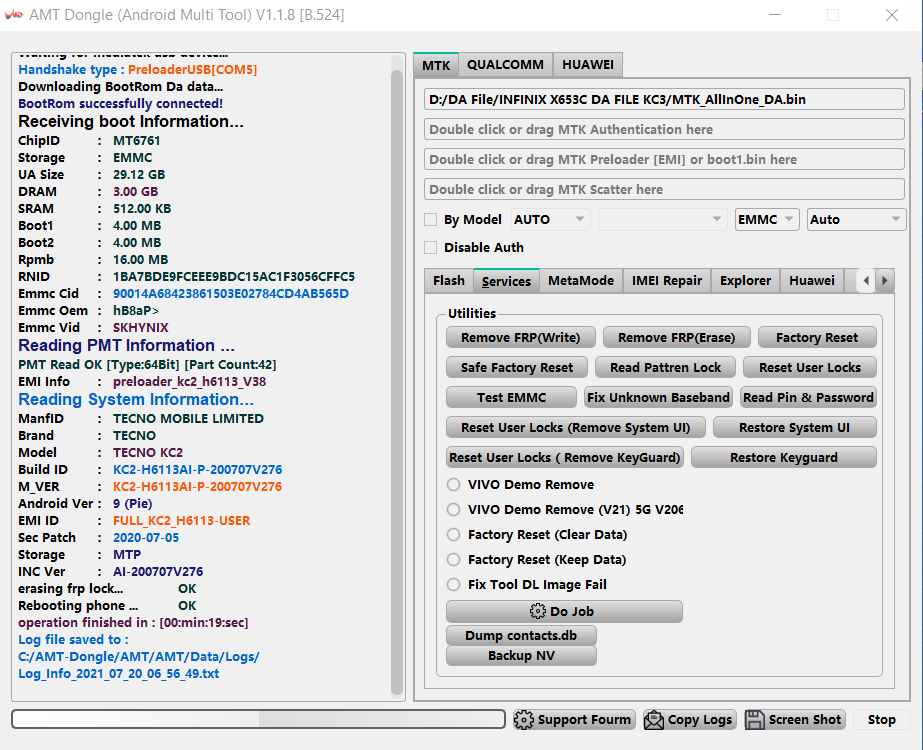Image resolution: width=923 pixels, height=750 pixels.
Task: Select VIVO Demo Remove (V21) 5G option
Action: point(453,509)
